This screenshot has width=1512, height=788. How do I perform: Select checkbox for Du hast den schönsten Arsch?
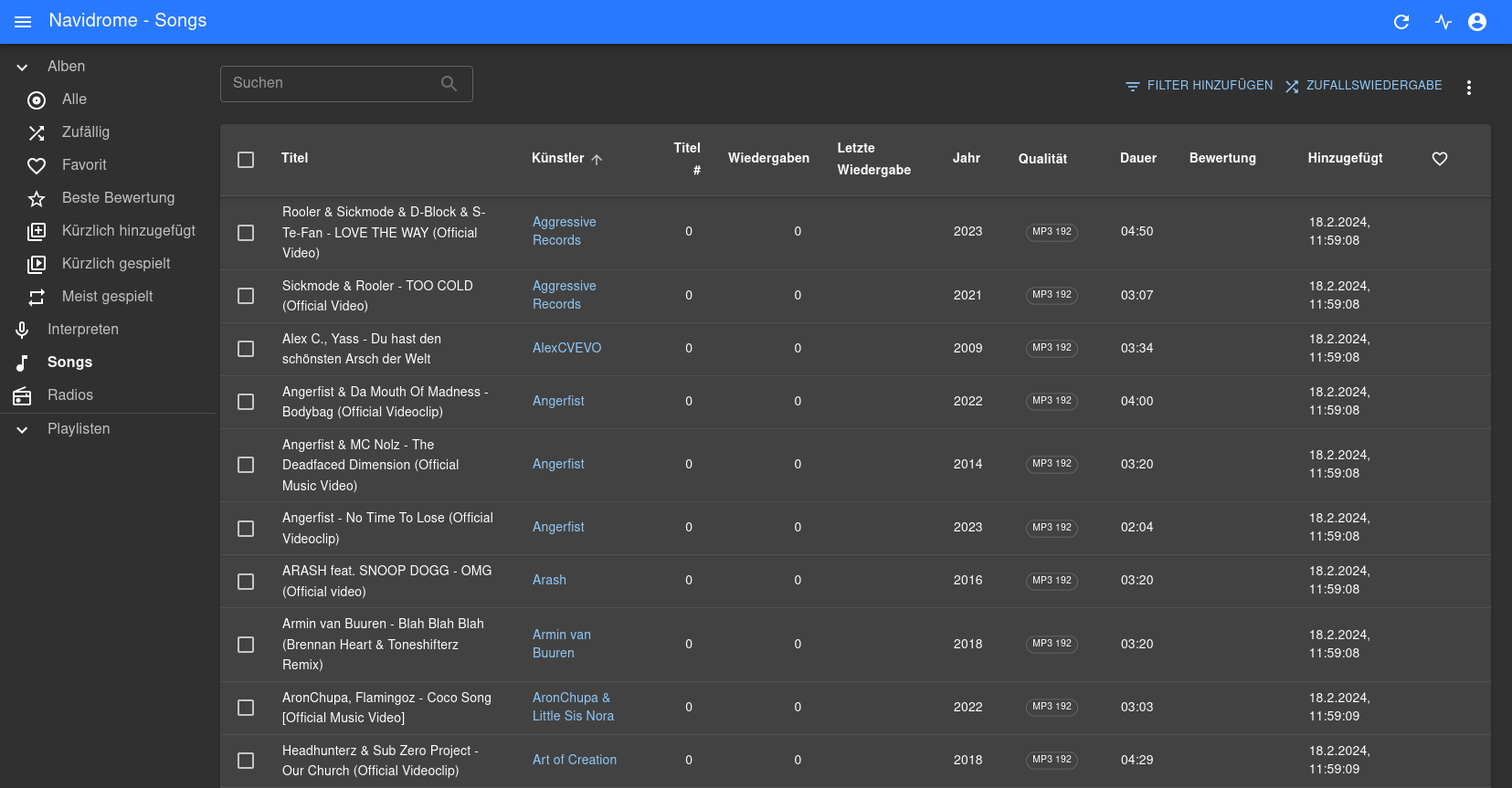coord(246,349)
